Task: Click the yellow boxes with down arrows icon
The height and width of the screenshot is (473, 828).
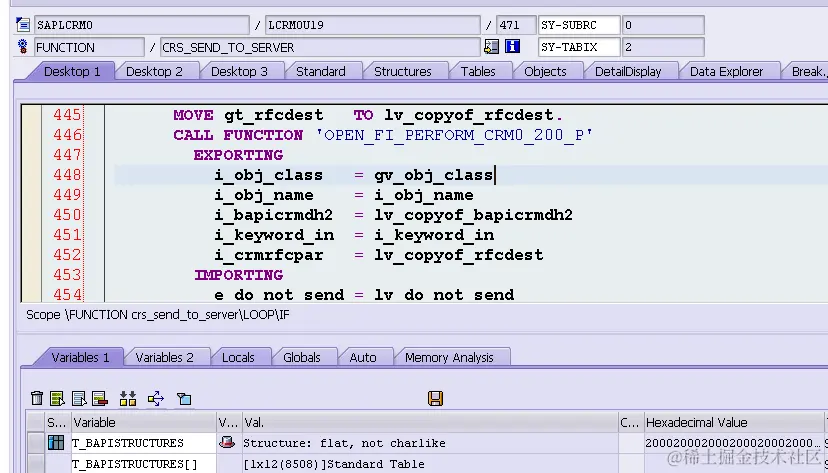Action: (x=128, y=398)
